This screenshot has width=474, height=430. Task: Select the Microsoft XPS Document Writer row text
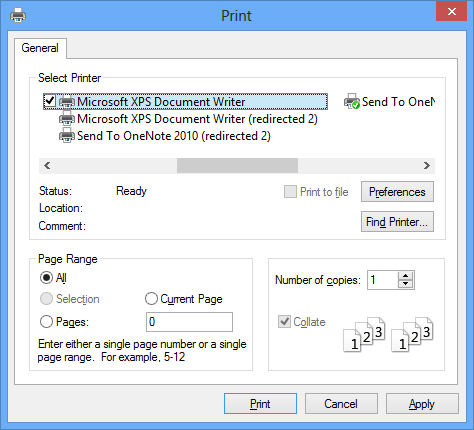click(x=161, y=102)
